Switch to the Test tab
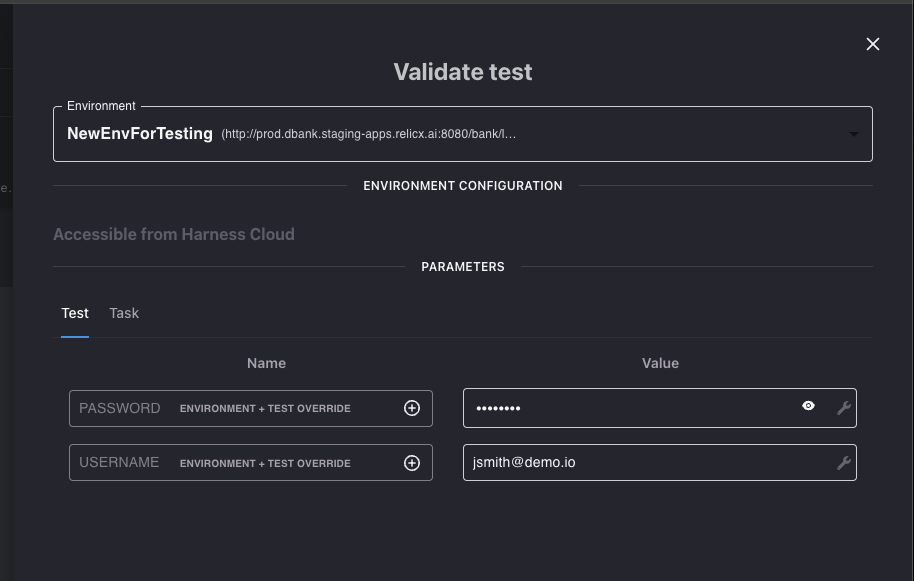The image size is (914, 581). coord(75,313)
